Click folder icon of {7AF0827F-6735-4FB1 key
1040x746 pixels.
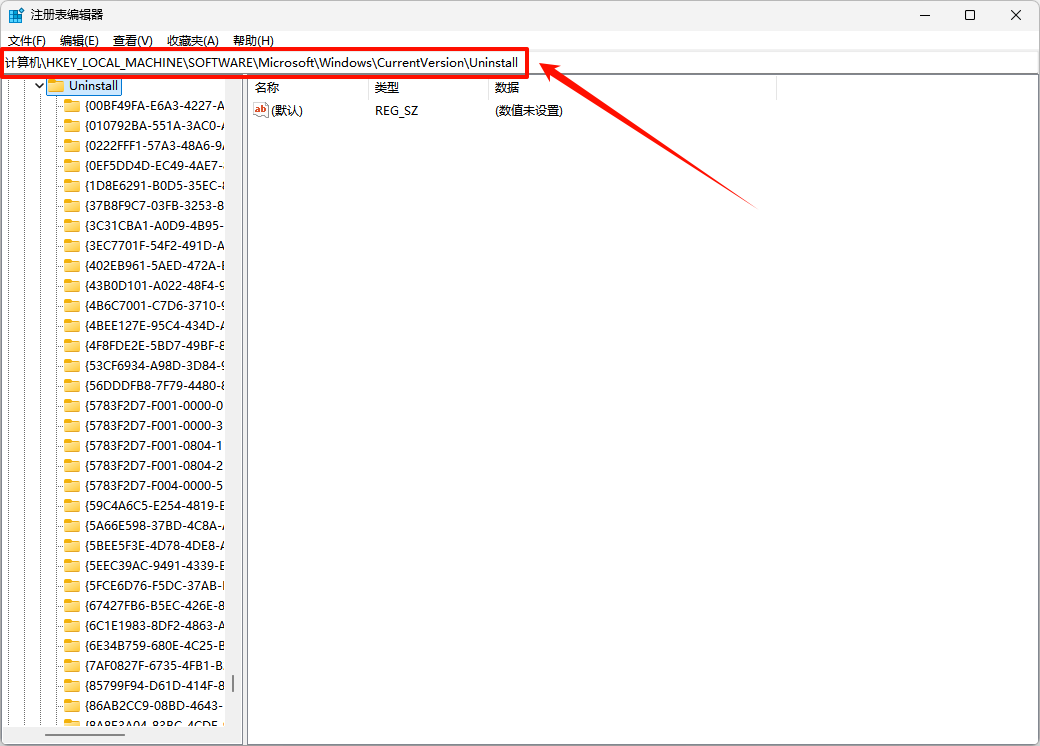[x=71, y=665]
